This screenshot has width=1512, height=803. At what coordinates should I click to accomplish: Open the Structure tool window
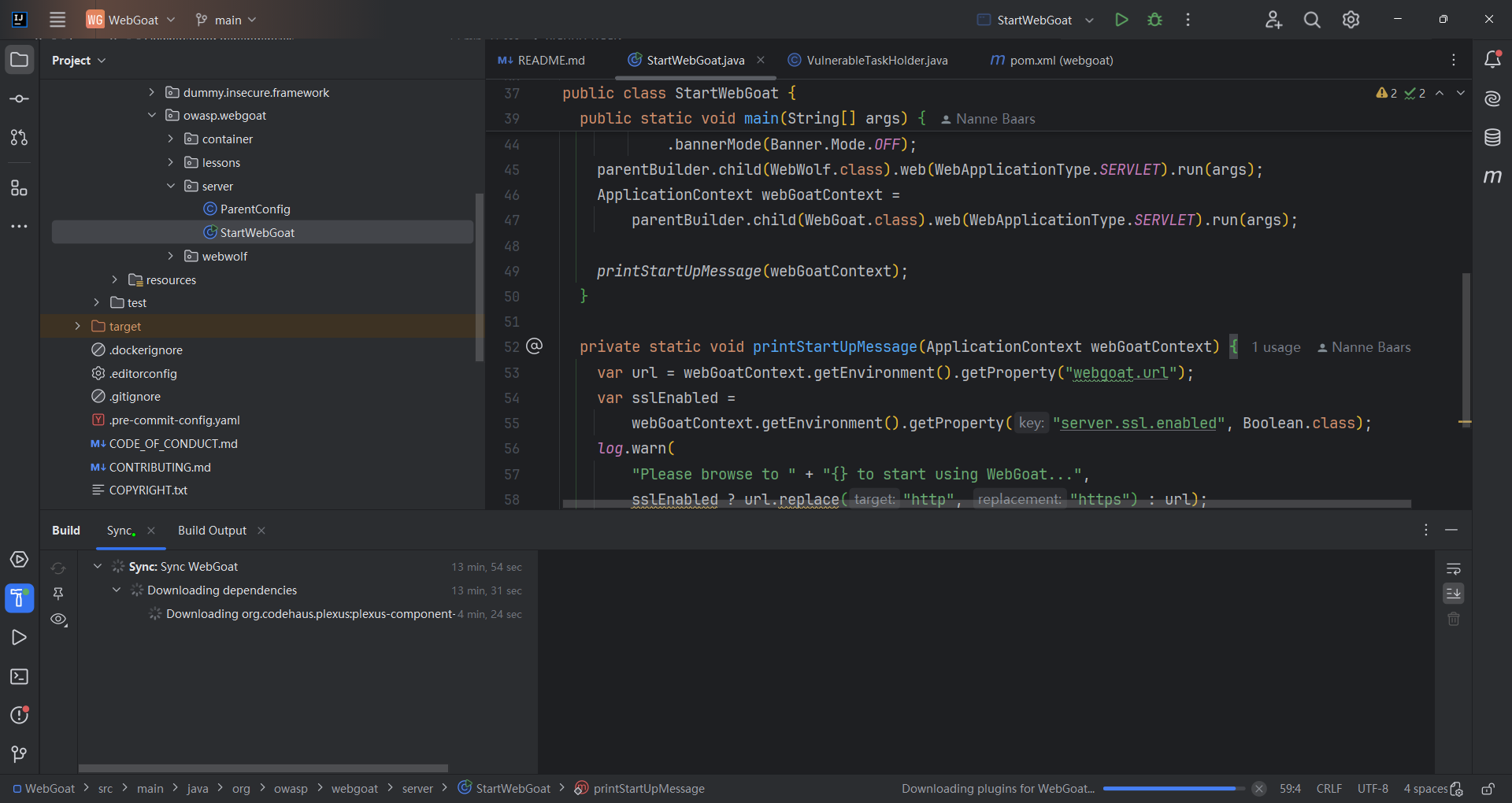click(x=20, y=187)
